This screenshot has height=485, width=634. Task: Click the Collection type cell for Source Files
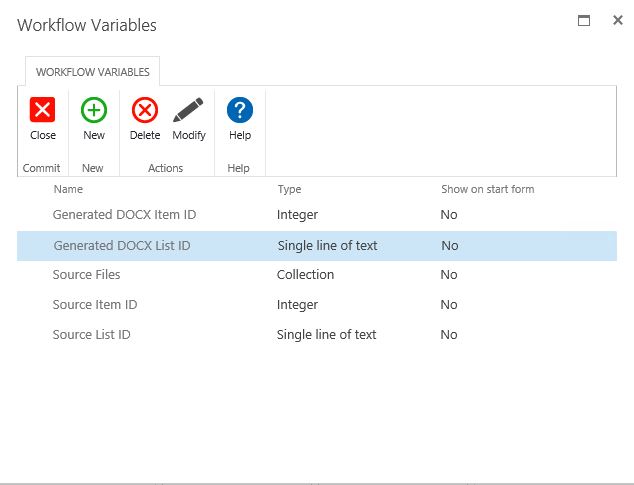point(305,274)
